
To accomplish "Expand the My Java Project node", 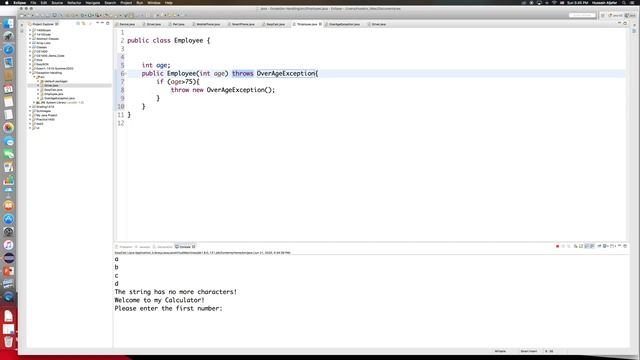I will click(x=30, y=115).
